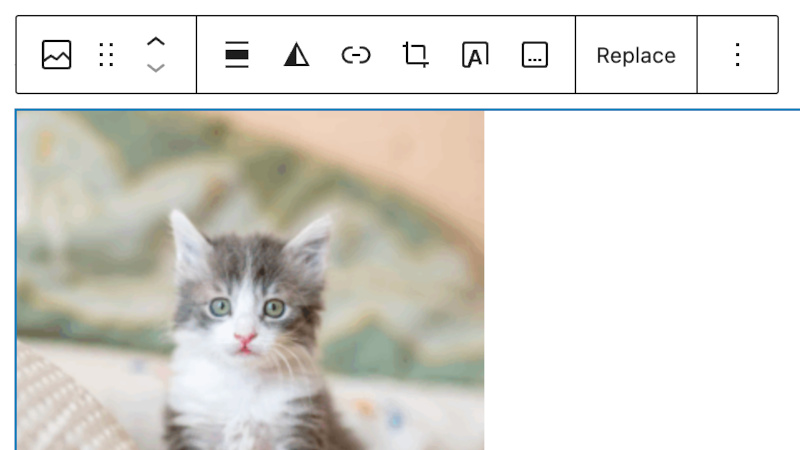Add caption using the caption icon

535,55
